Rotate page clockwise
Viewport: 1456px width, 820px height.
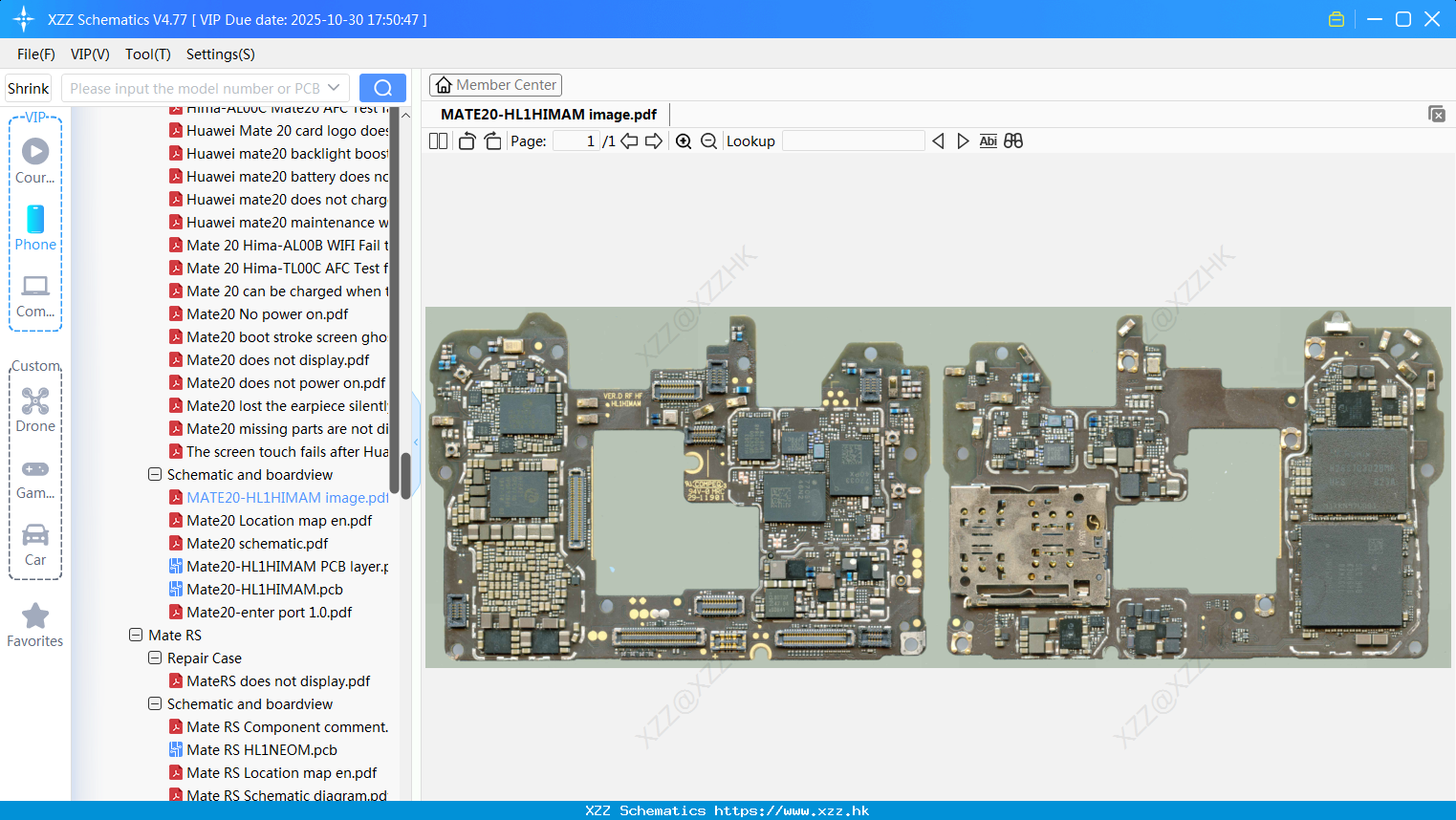click(x=492, y=141)
